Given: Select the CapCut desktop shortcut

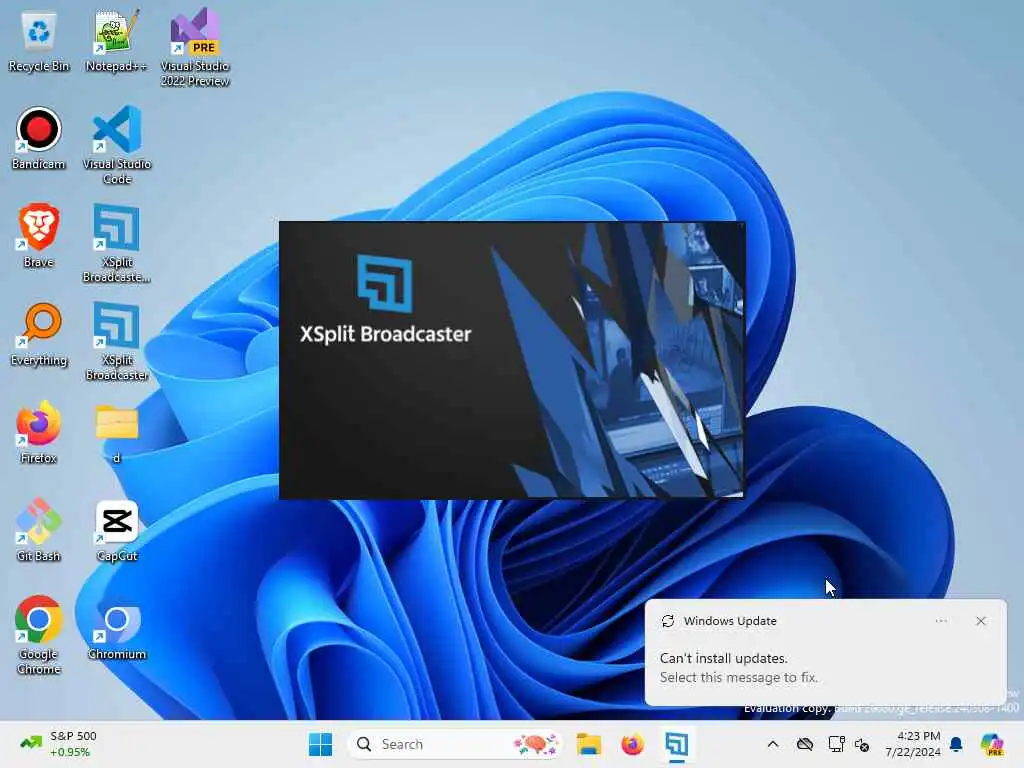Looking at the screenshot, I should click(116, 530).
